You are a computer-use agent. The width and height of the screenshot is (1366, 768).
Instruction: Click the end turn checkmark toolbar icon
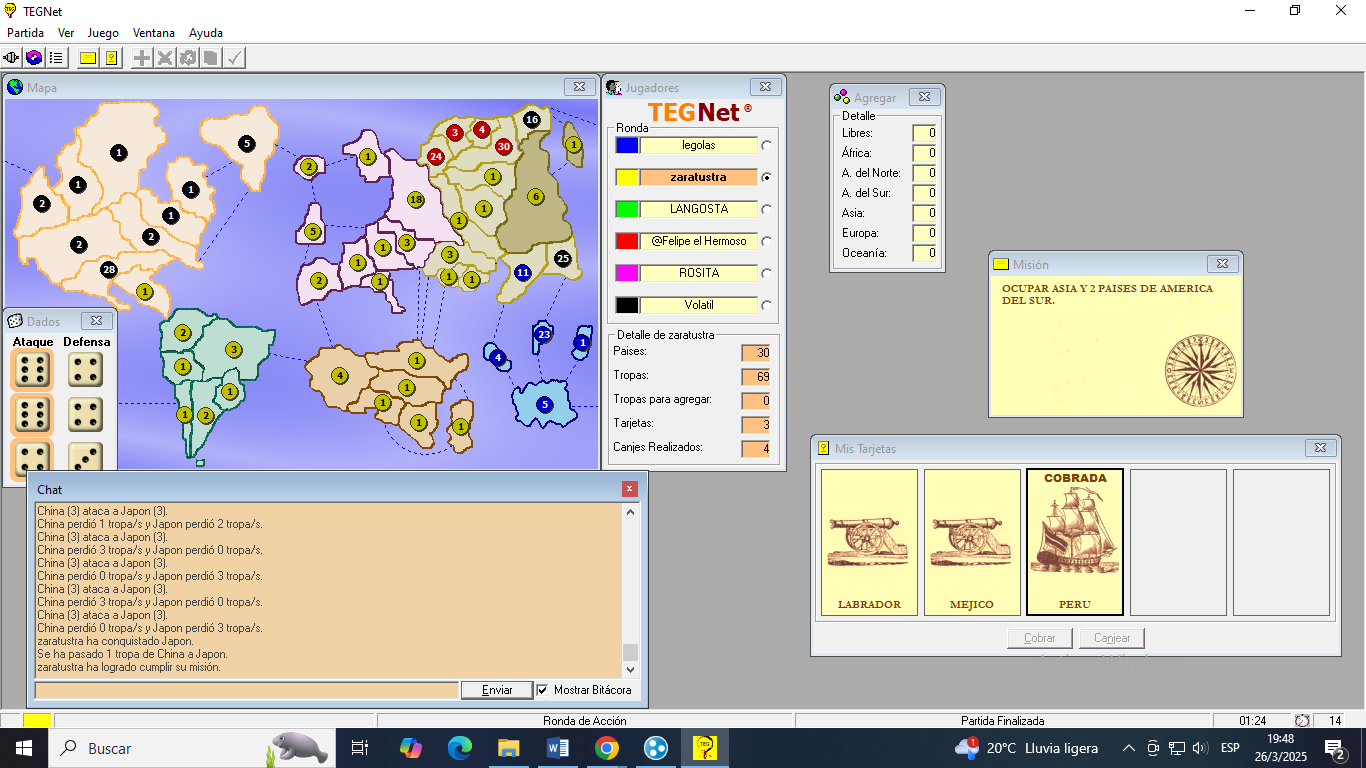tap(234, 58)
